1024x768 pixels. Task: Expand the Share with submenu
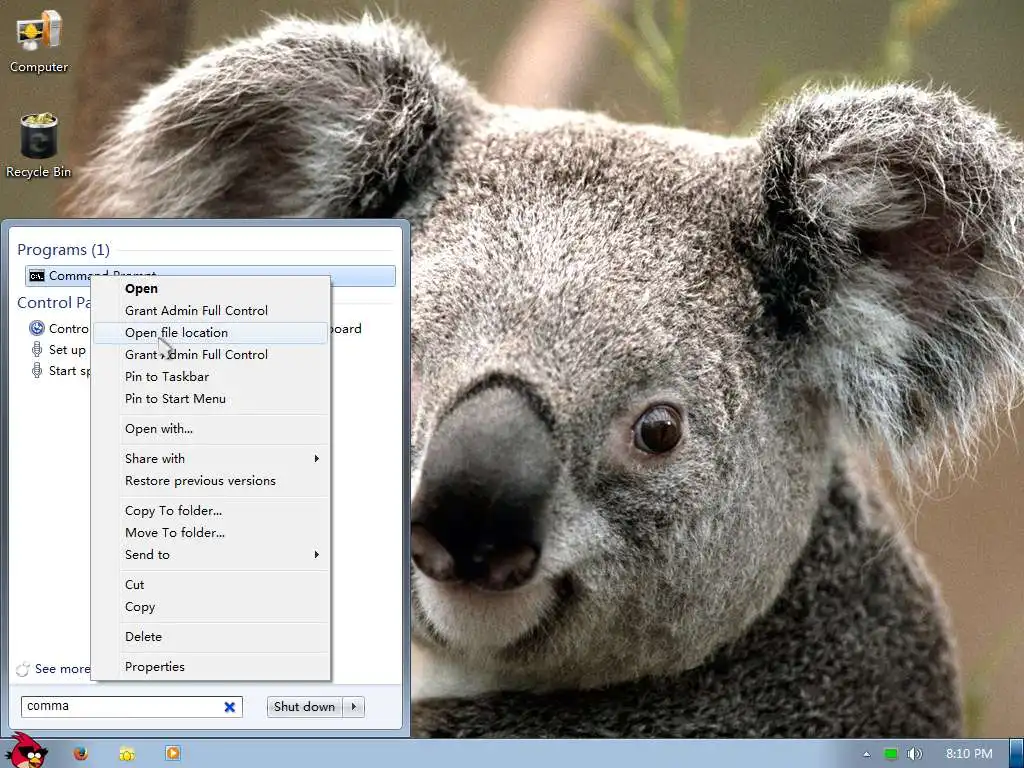tap(210, 459)
